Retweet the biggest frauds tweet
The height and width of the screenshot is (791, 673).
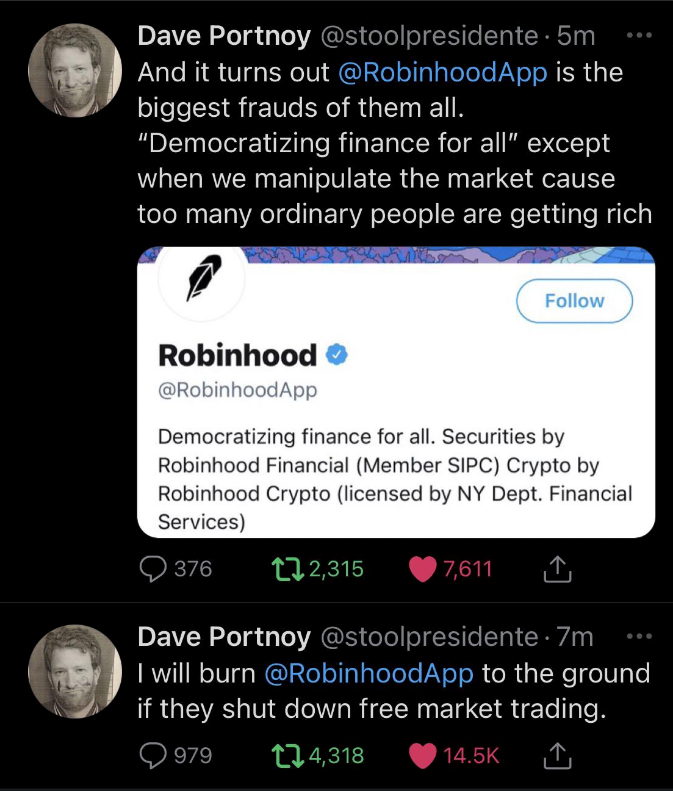click(288, 569)
